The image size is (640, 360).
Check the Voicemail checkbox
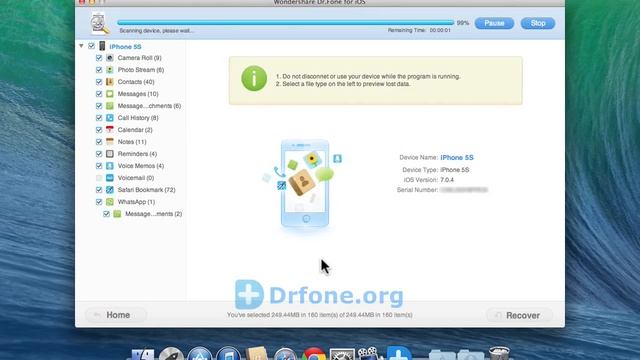(99, 178)
